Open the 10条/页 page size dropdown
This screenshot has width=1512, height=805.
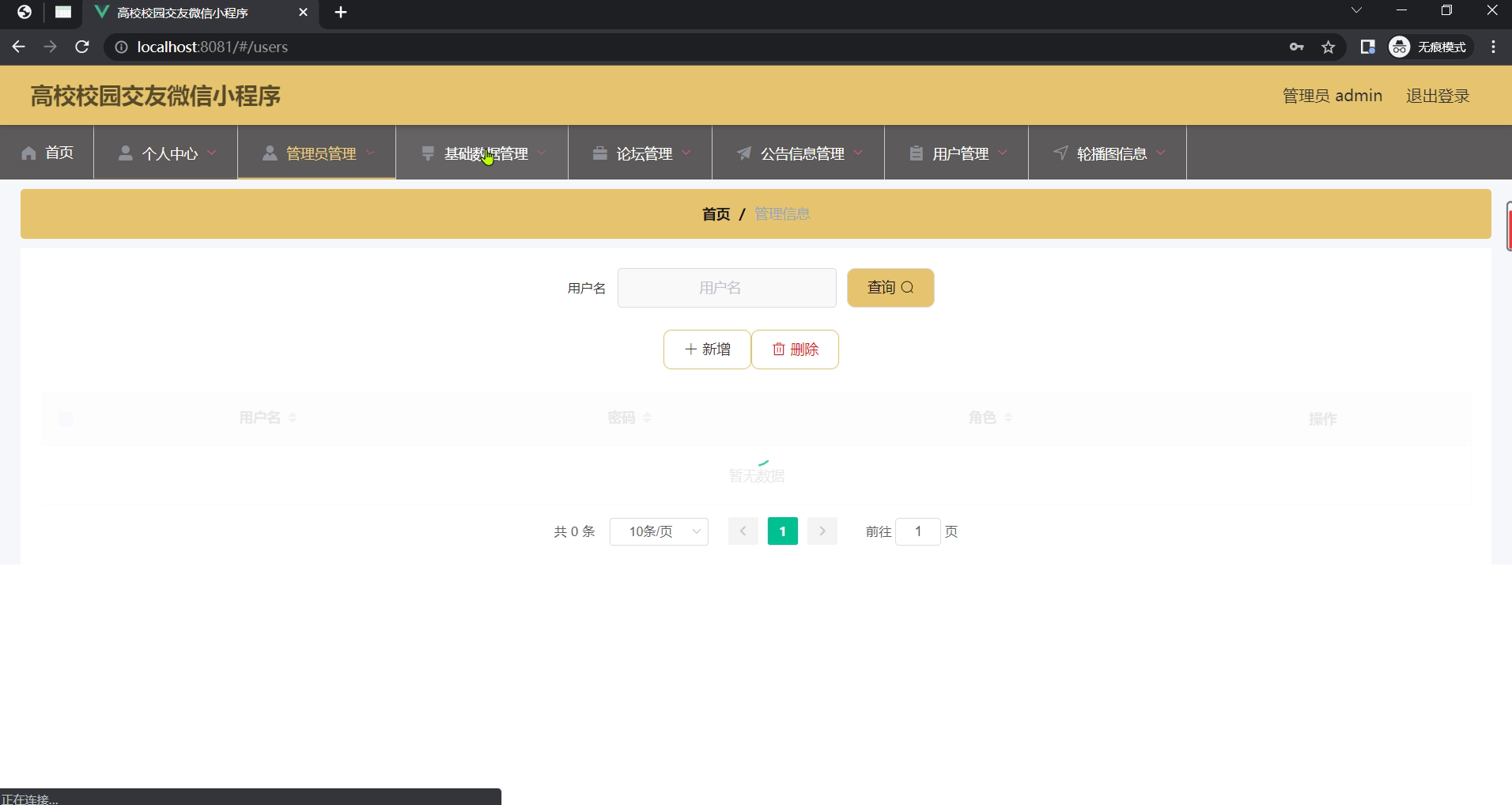click(x=659, y=531)
